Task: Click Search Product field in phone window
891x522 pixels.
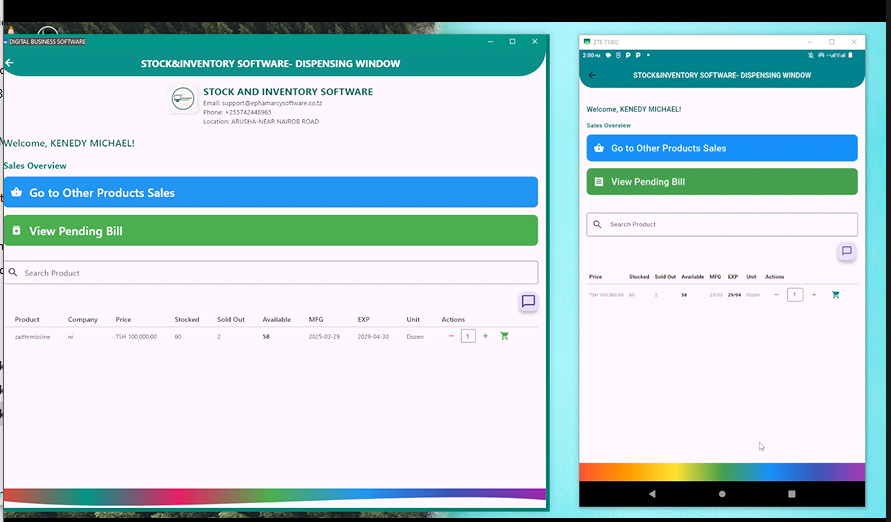Action: click(721, 224)
